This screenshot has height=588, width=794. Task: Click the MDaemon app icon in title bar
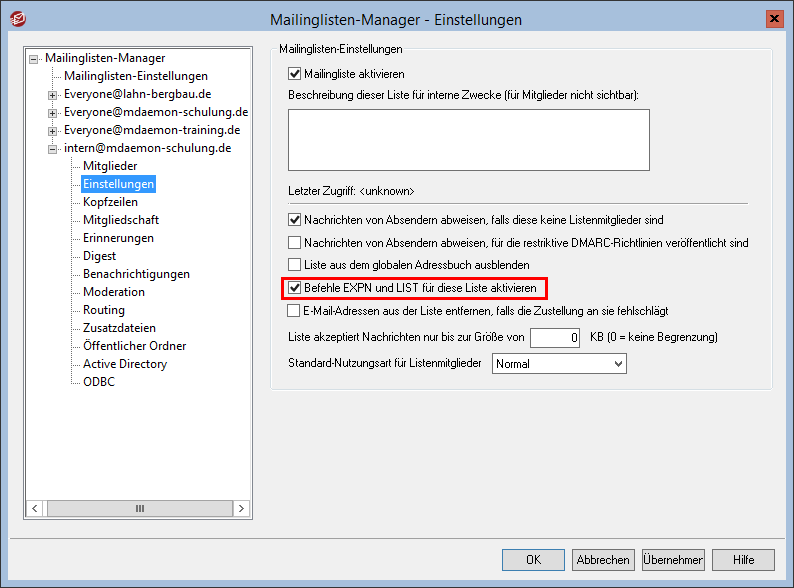point(14,19)
